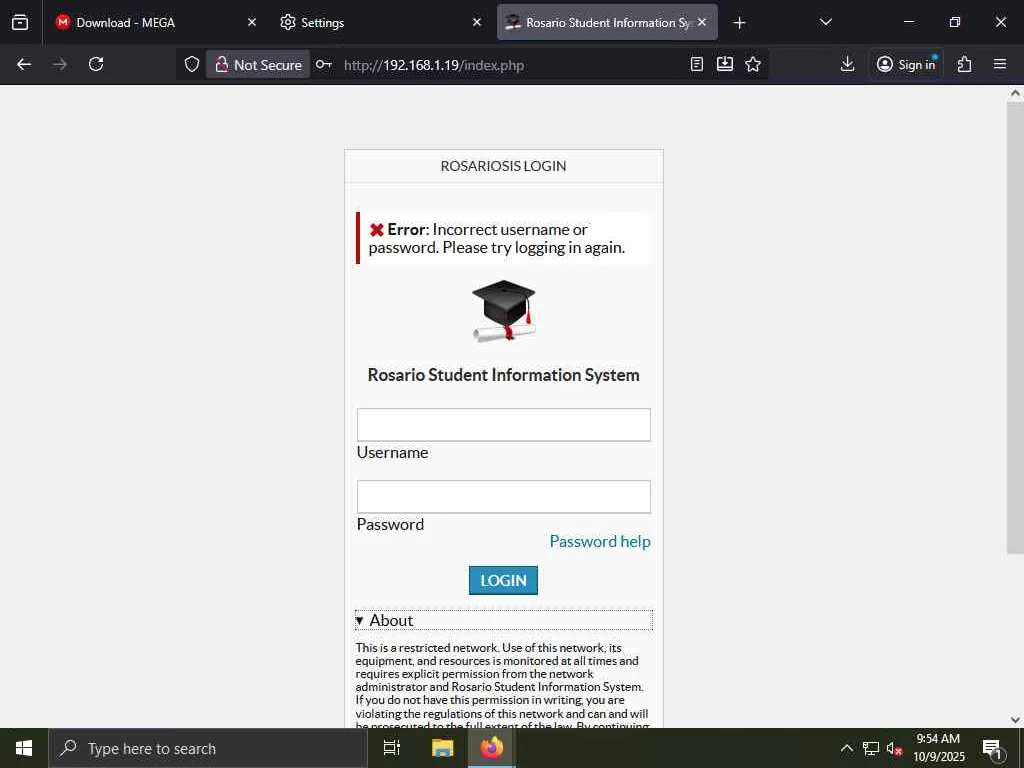Bookmark this page with the star
The height and width of the screenshot is (768, 1024).
click(x=753, y=64)
